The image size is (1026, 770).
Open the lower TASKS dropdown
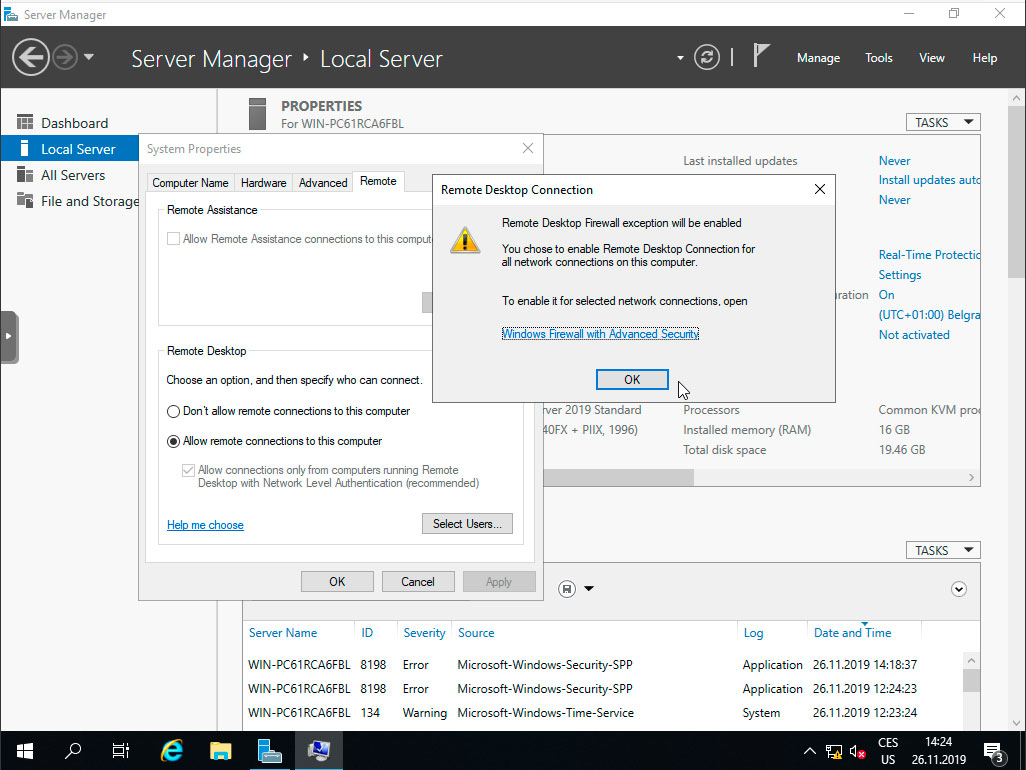point(941,549)
